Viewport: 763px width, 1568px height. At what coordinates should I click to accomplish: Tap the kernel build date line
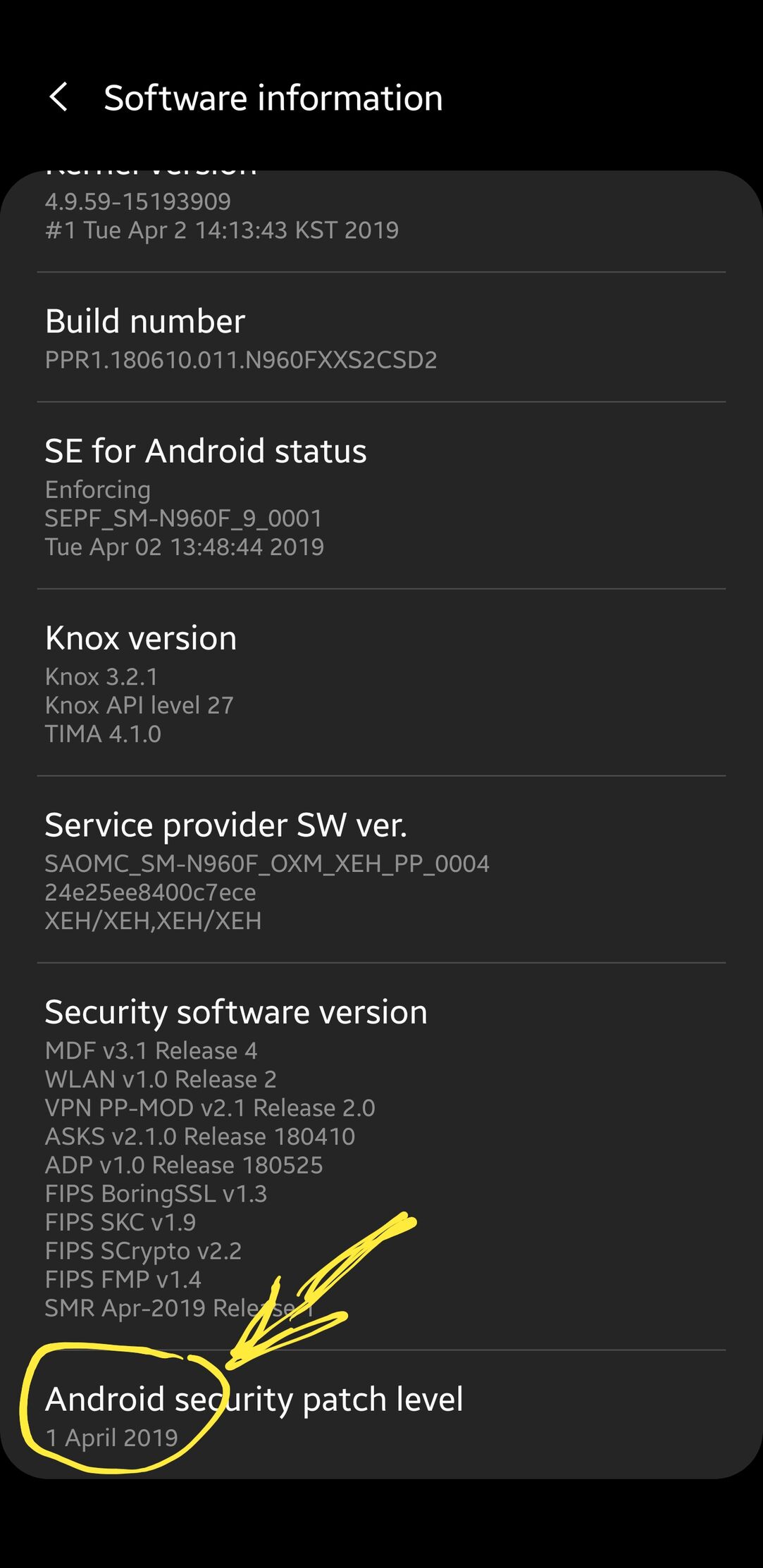(x=222, y=230)
